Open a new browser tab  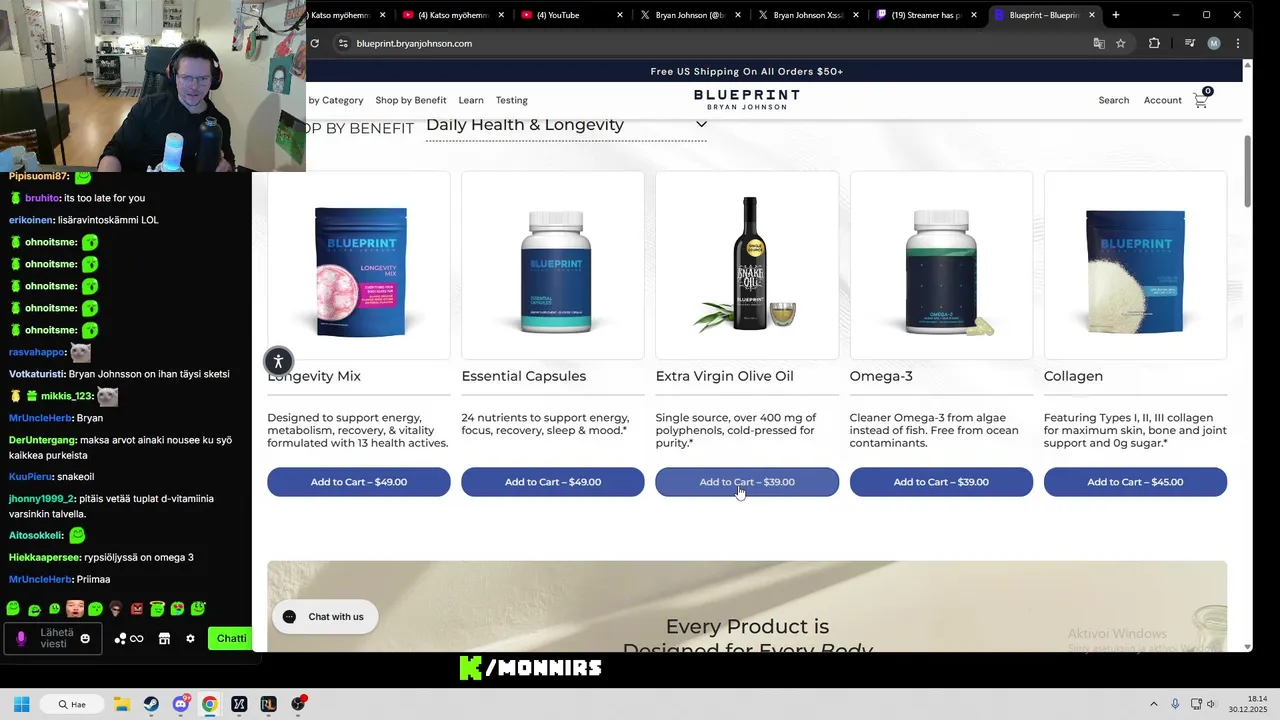1116,15
